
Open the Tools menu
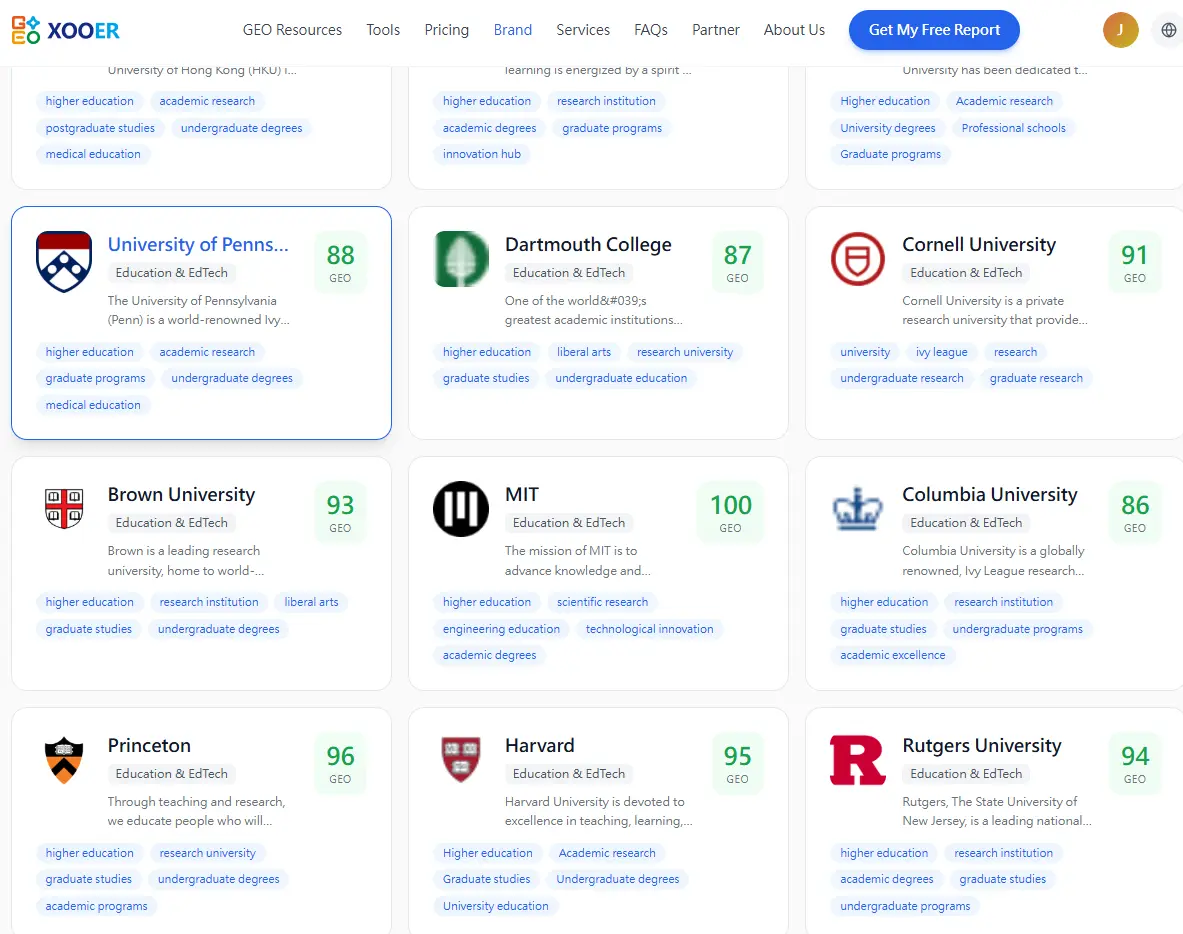383,30
